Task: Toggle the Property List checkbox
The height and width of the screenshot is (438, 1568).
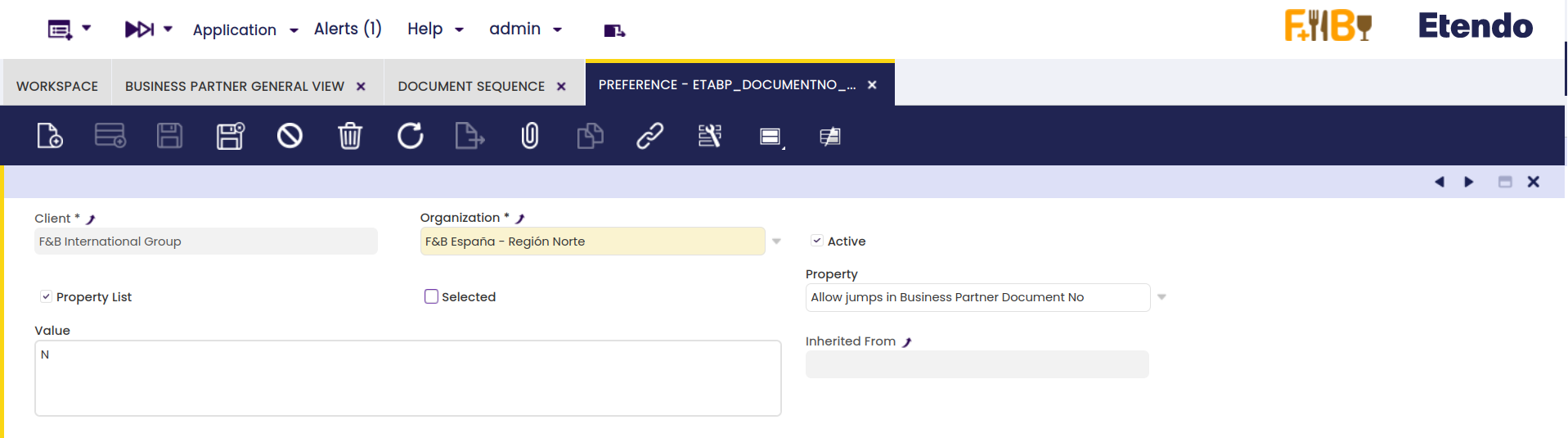Action: (x=46, y=296)
